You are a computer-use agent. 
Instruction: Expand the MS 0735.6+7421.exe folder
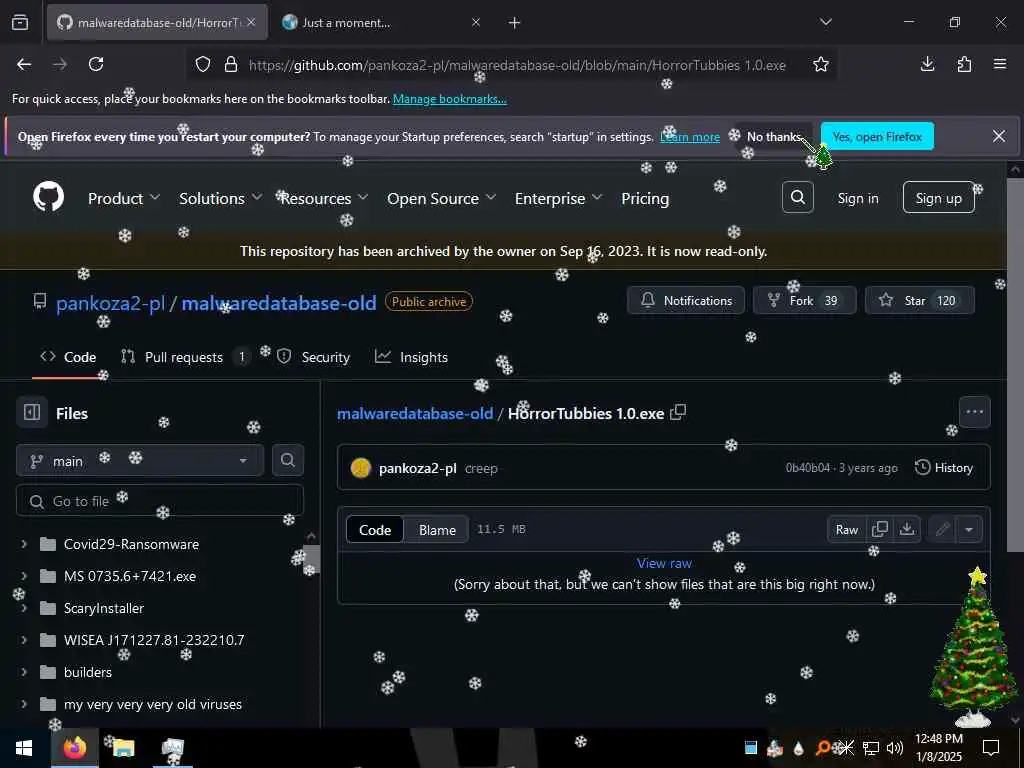(24, 576)
